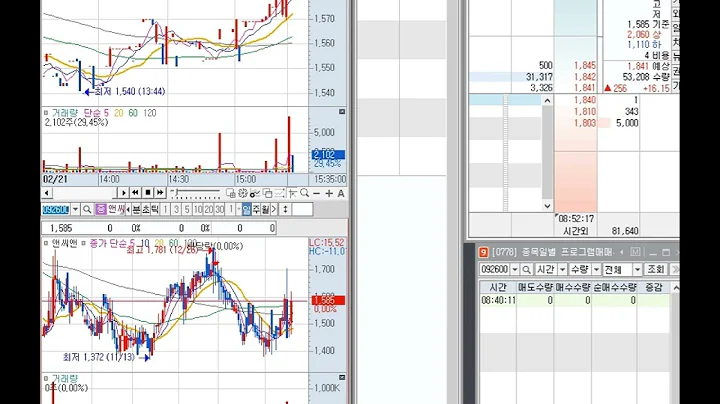Click the chart settings gear icon
Viewport: 720px width, 404px height.
click(243, 193)
